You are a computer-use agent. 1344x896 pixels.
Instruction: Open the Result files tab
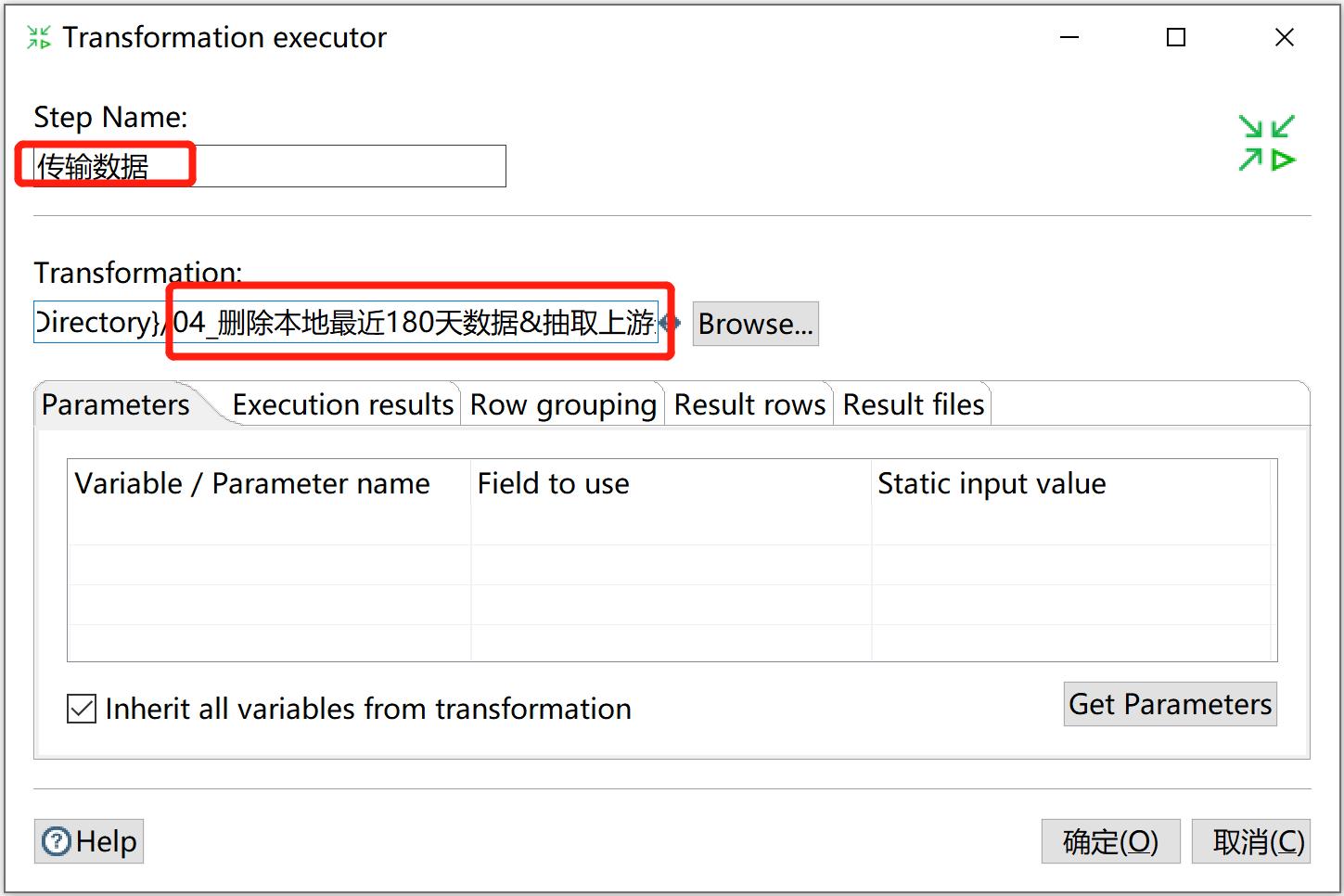tap(913, 404)
